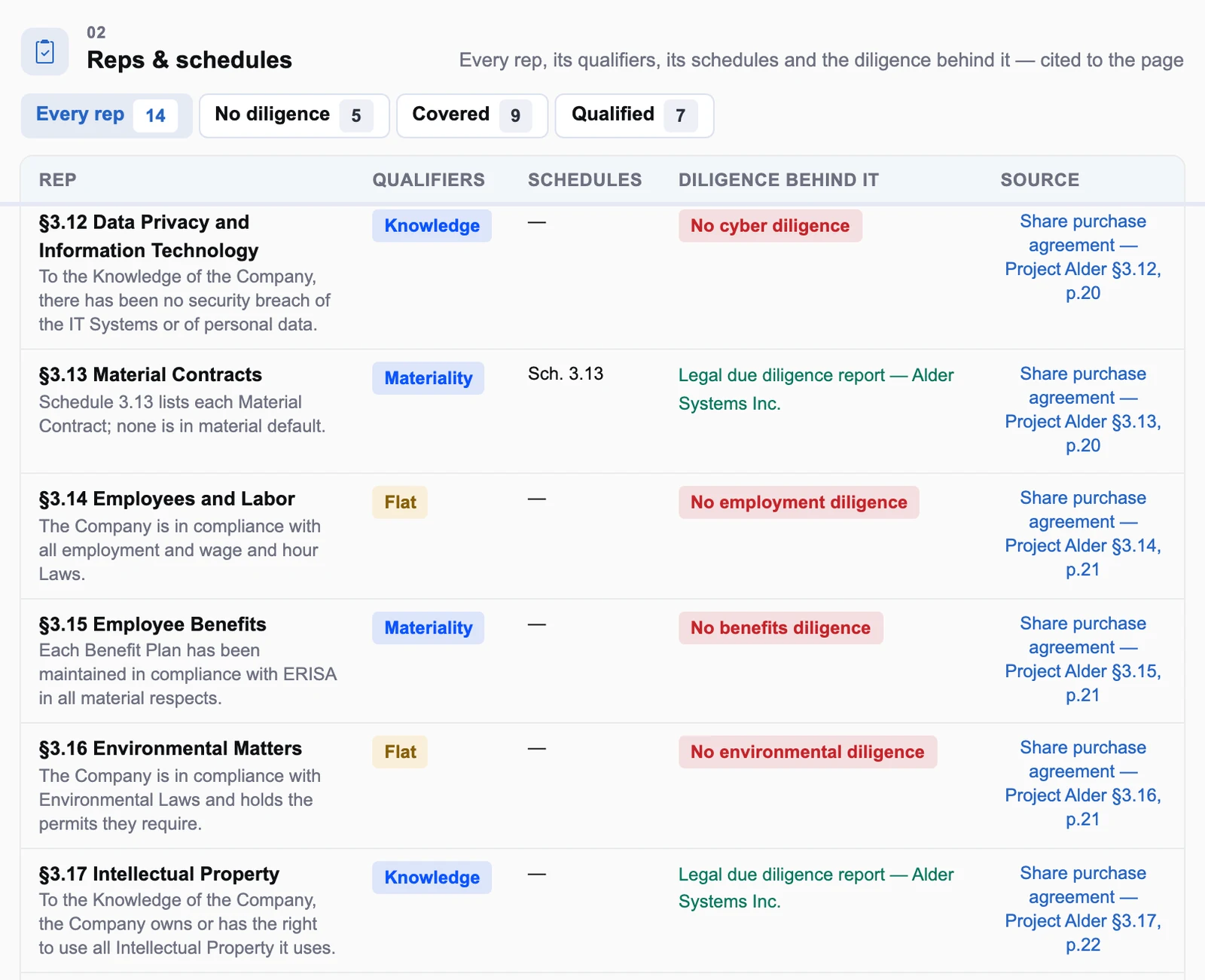Click the Knowledge qualifier on §3.17 row
Viewport: 1205px width, 980px height.
432,878
